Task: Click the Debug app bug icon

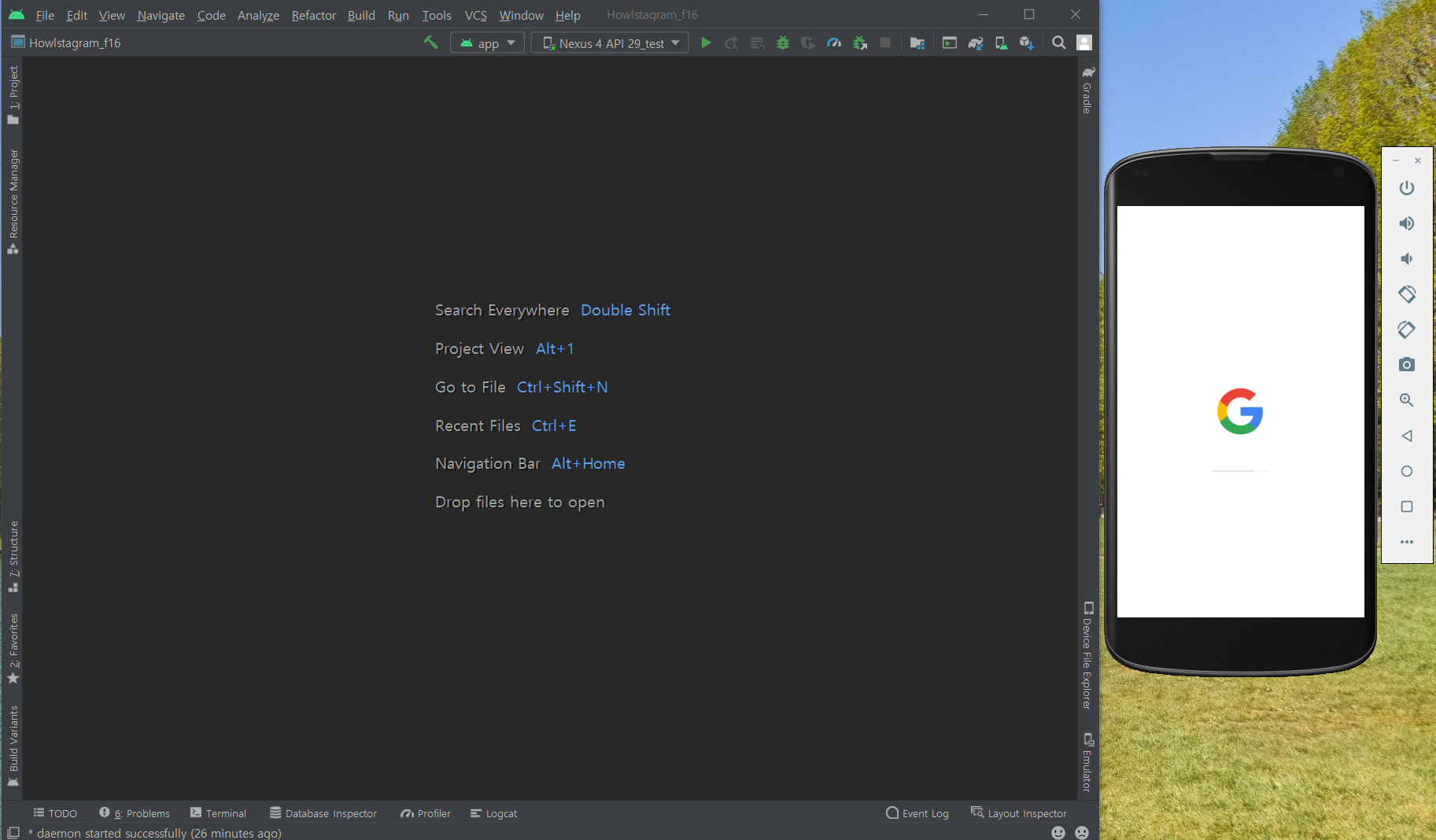Action: click(x=783, y=42)
